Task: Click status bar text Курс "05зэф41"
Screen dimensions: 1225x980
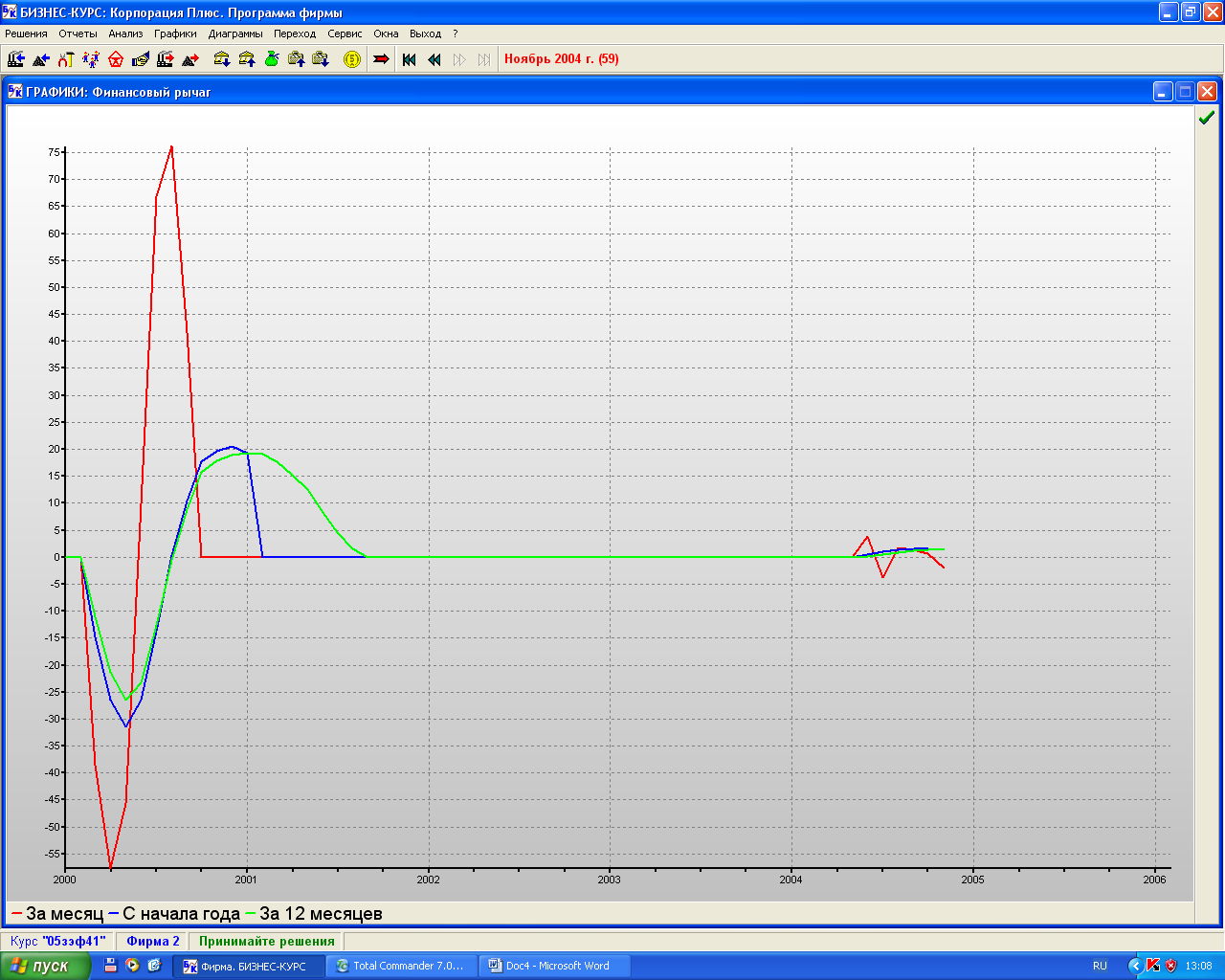Action: pos(57,941)
